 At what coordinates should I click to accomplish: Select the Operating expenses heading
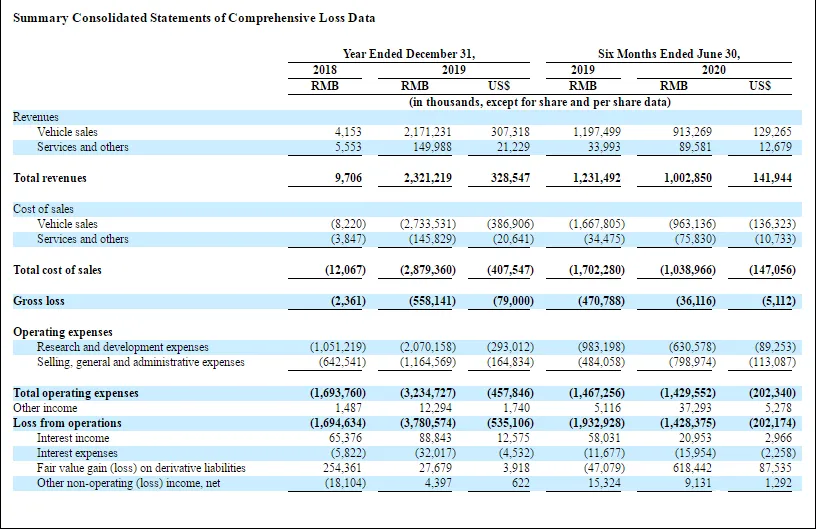63,332
